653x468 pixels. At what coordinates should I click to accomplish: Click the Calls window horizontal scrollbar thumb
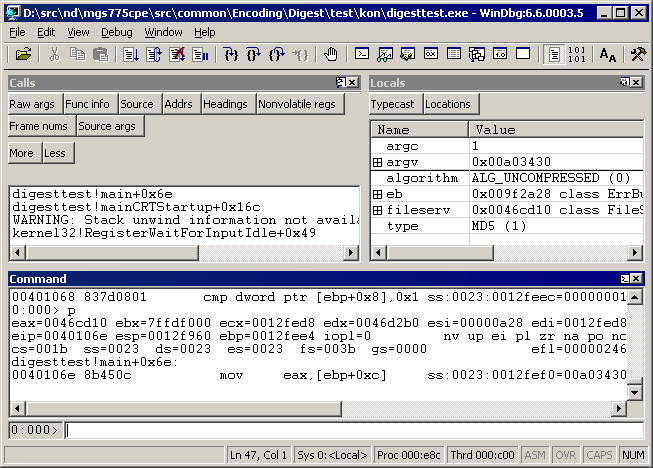(112, 252)
